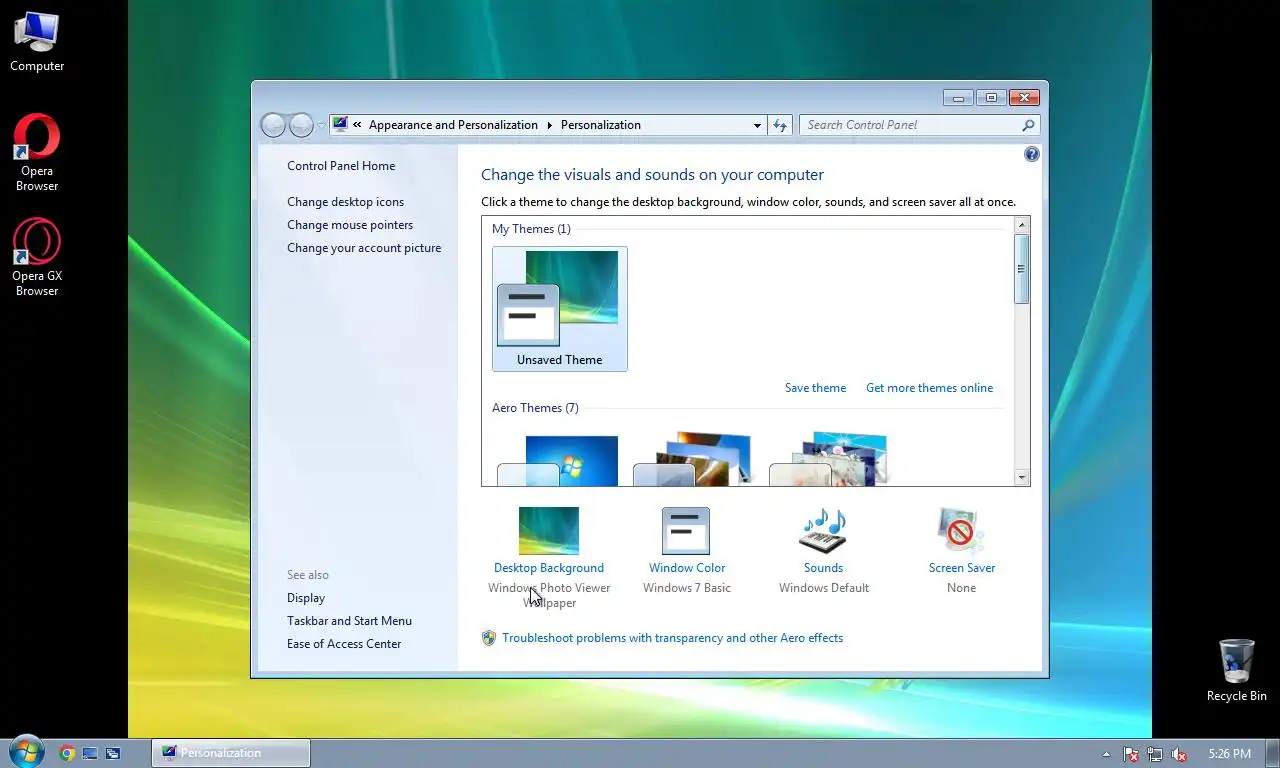The height and width of the screenshot is (768, 1280).
Task: Open Control Panel Home link
Action: tap(341, 166)
